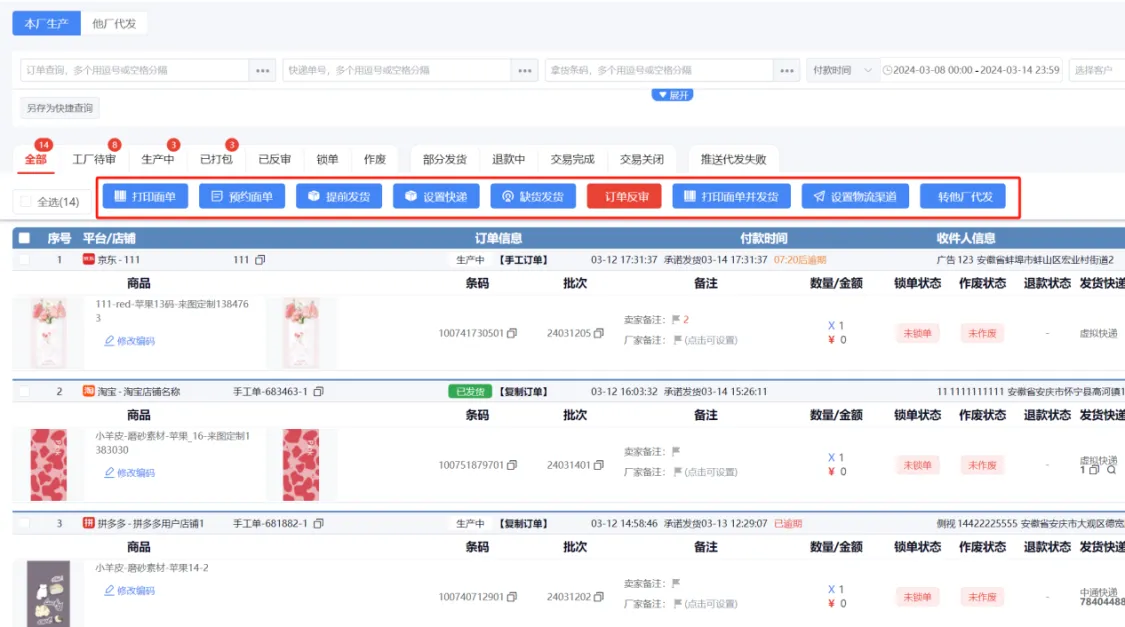Check the checkbox for order row 1
1125x627 pixels.
(24, 260)
